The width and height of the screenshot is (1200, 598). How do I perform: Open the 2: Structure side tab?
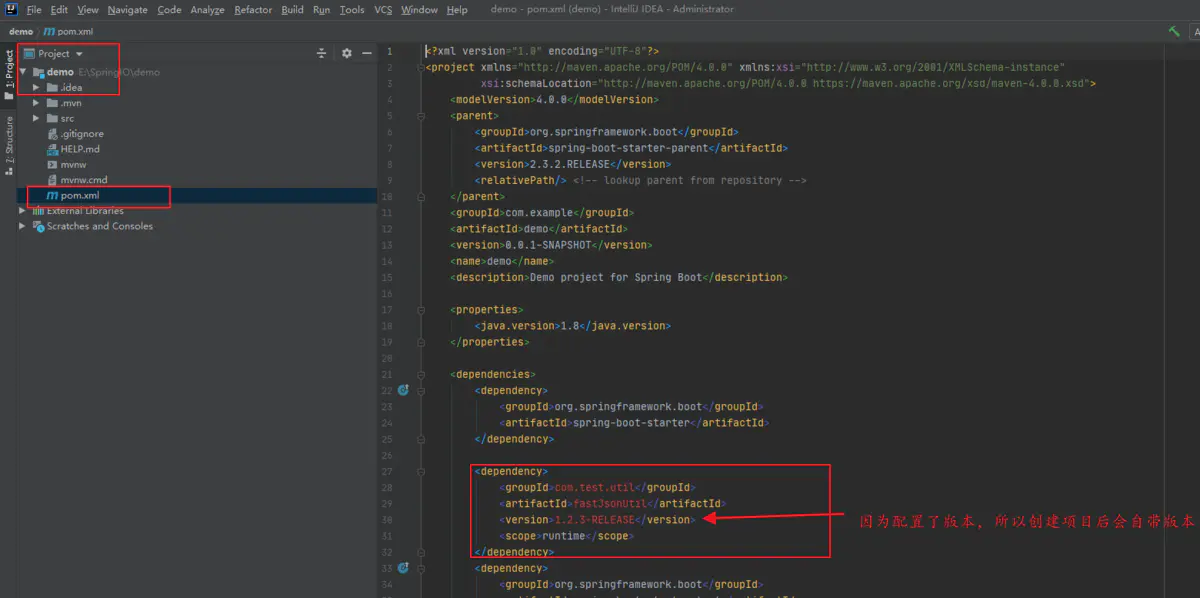[x=9, y=146]
